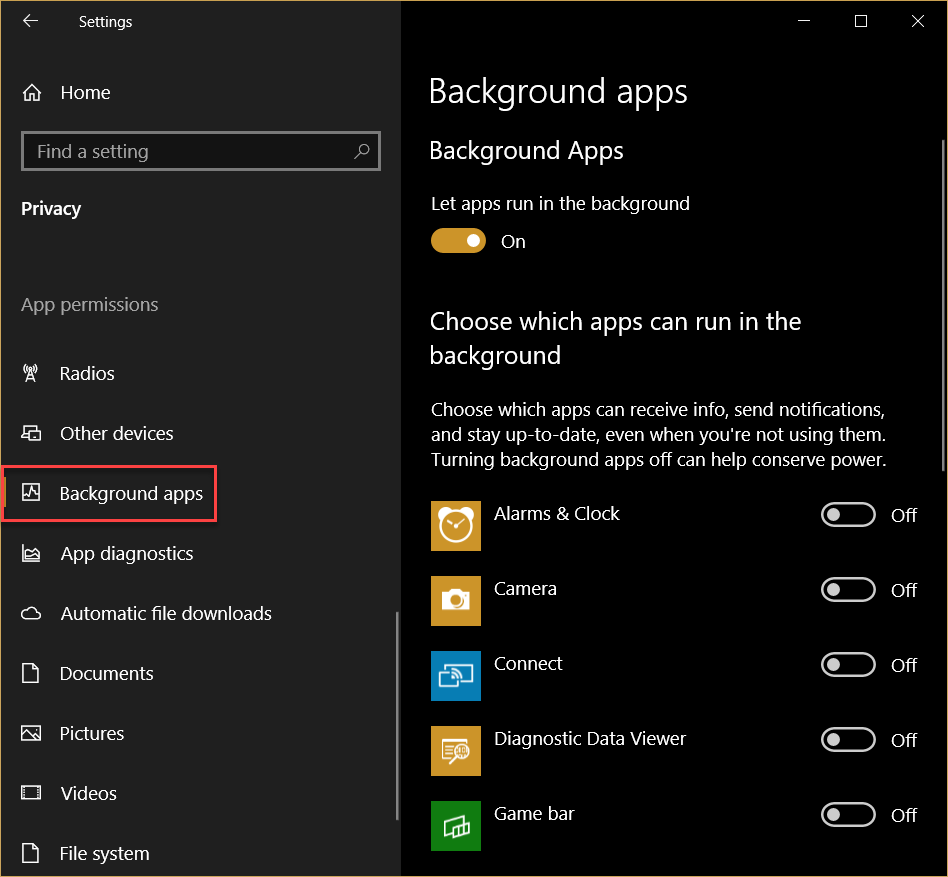The height and width of the screenshot is (877, 948).
Task: Click the Camera app label
Action: pos(525,589)
